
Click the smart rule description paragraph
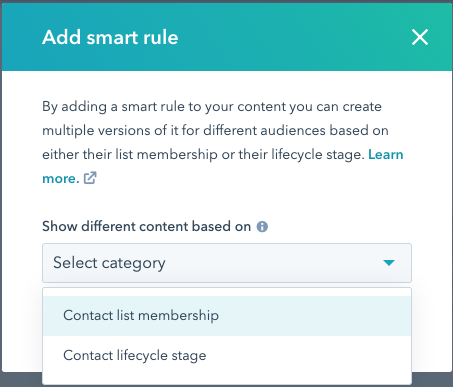coord(223,142)
